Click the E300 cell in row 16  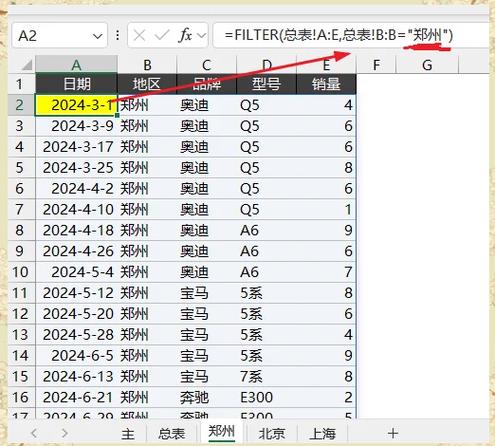(x=266, y=397)
